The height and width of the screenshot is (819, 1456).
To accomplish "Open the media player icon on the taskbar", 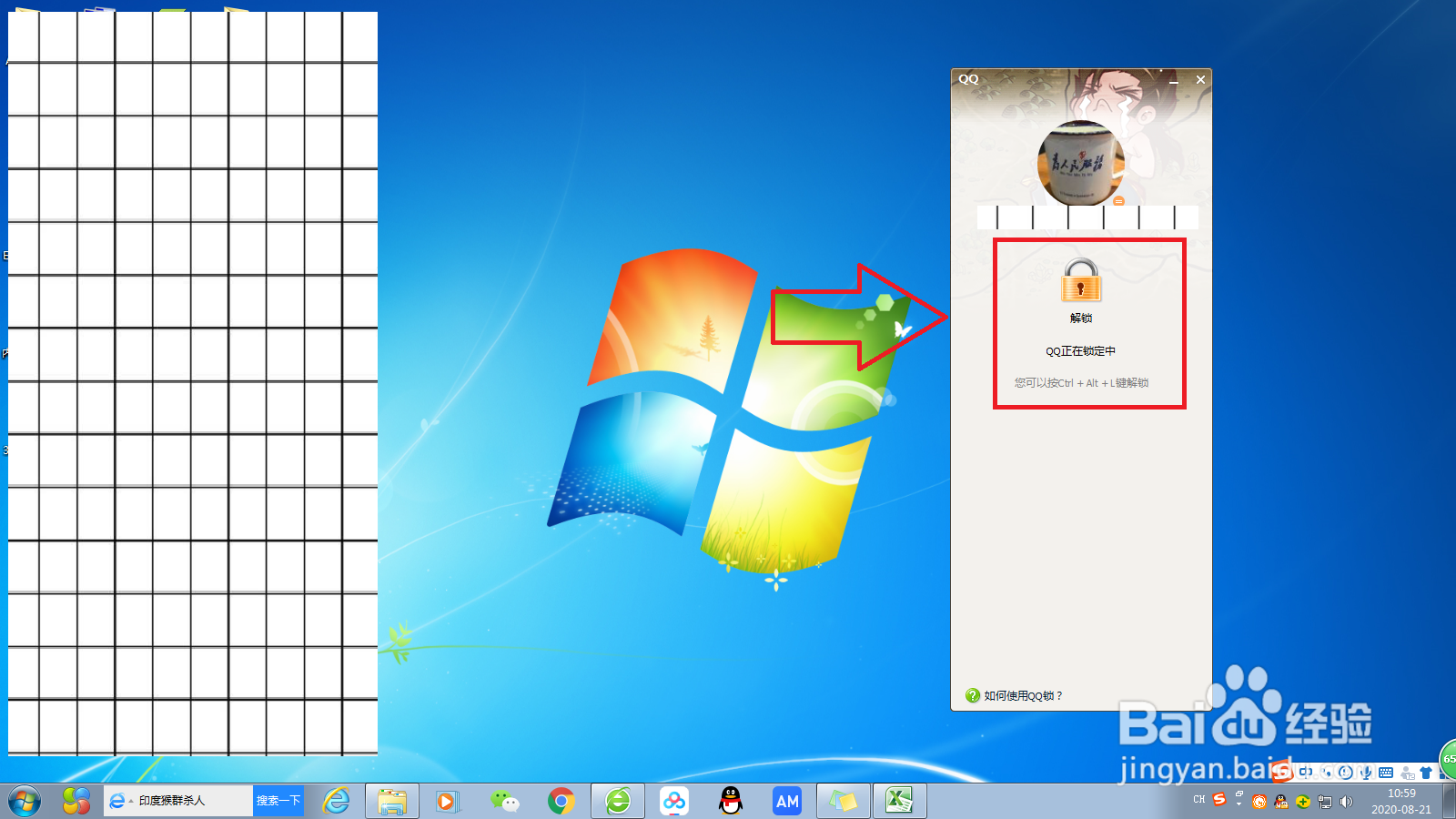I will (x=446, y=801).
